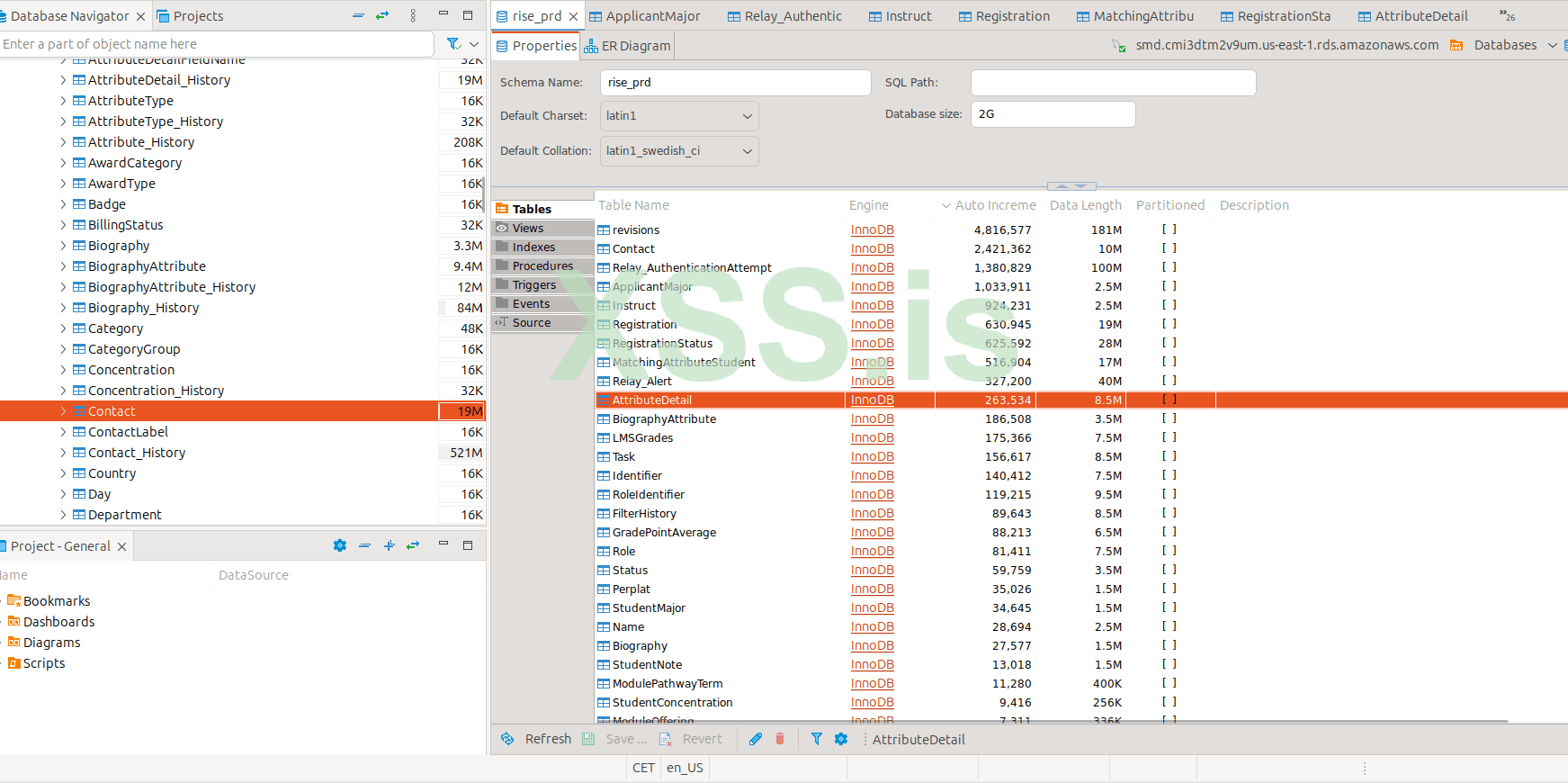Click InnoDB link for LMSGrades table

(x=872, y=438)
